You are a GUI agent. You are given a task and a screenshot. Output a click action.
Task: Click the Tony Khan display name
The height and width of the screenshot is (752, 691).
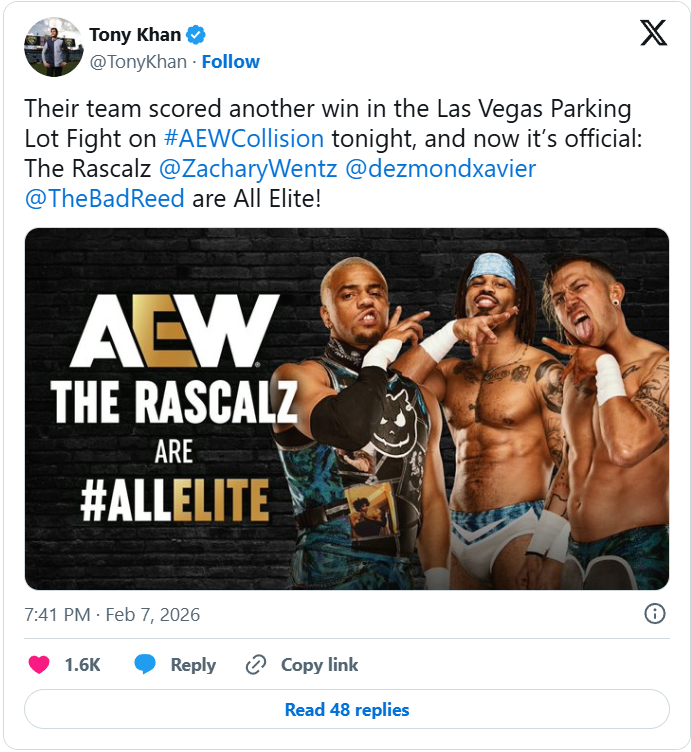[135, 35]
